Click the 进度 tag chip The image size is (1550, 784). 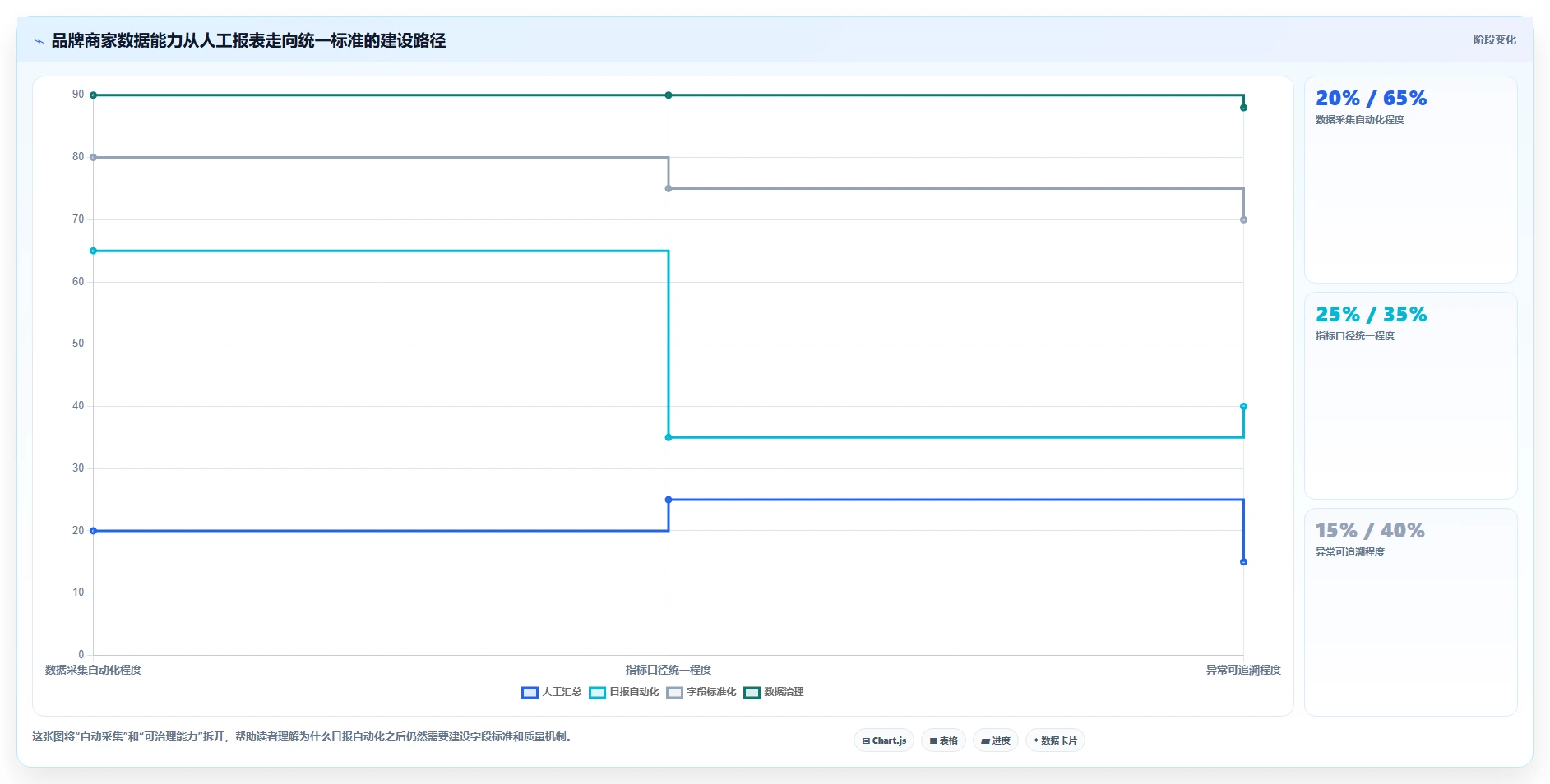coord(995,740)
